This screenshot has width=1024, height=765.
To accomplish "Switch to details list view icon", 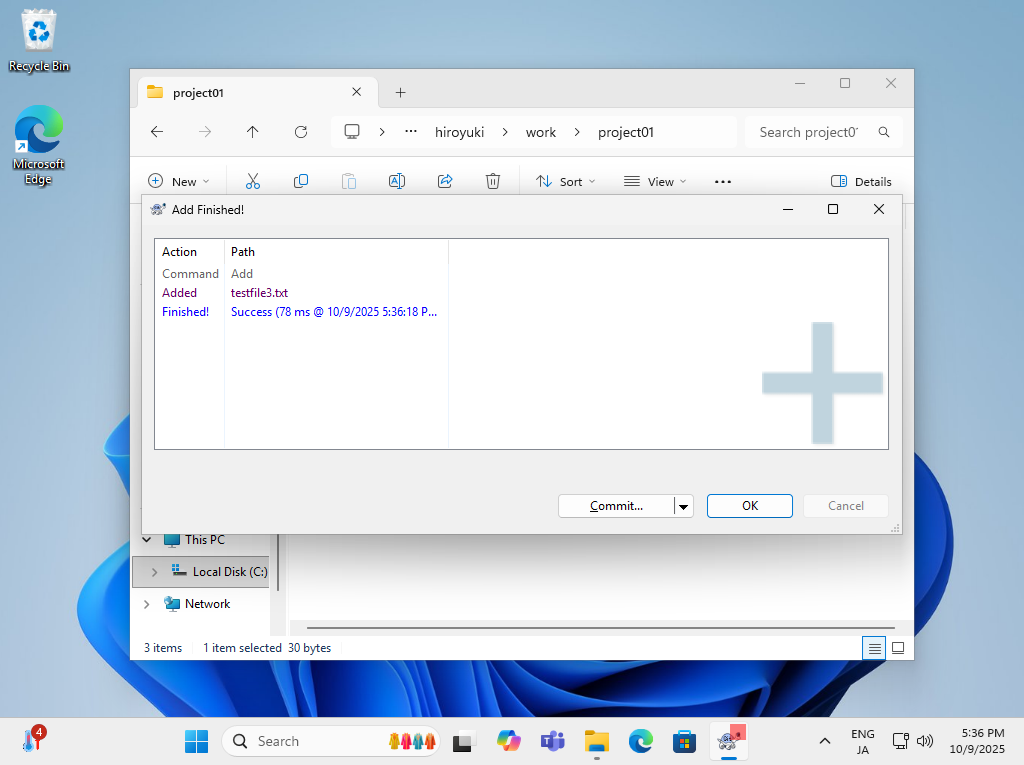I will tap(875, 648).
